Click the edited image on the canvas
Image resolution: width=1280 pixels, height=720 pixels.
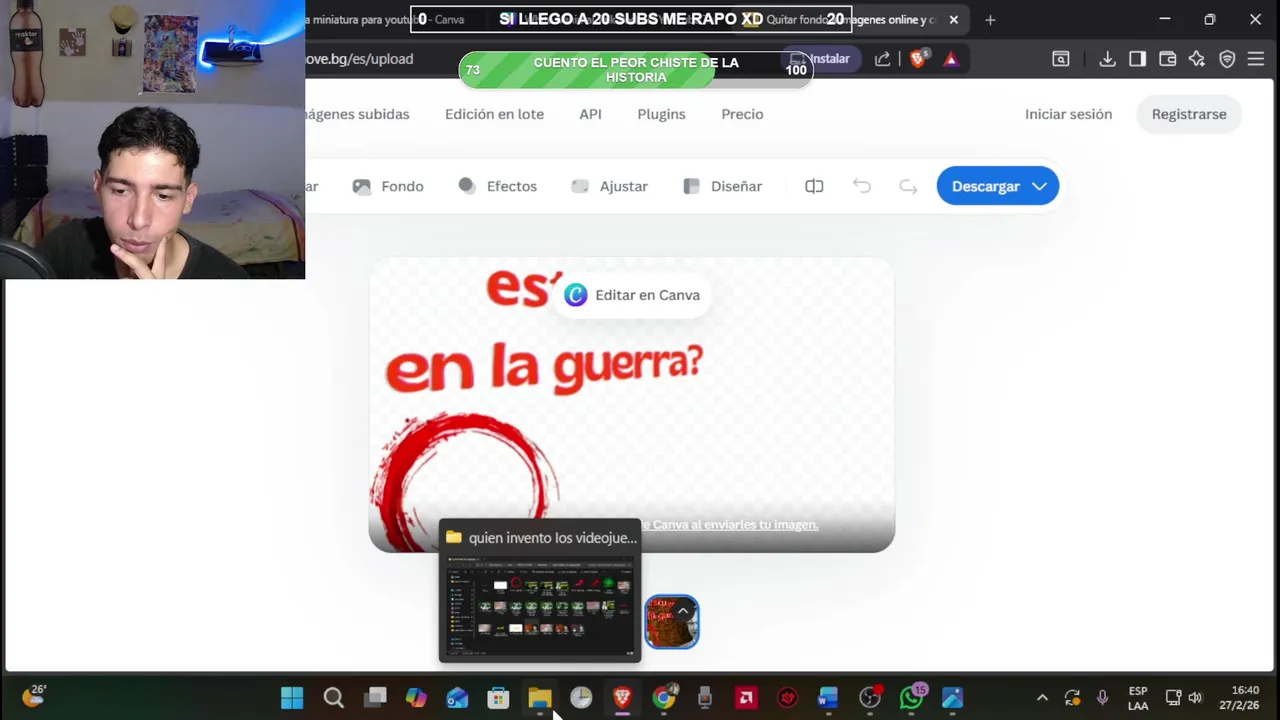tap(632, 404)
